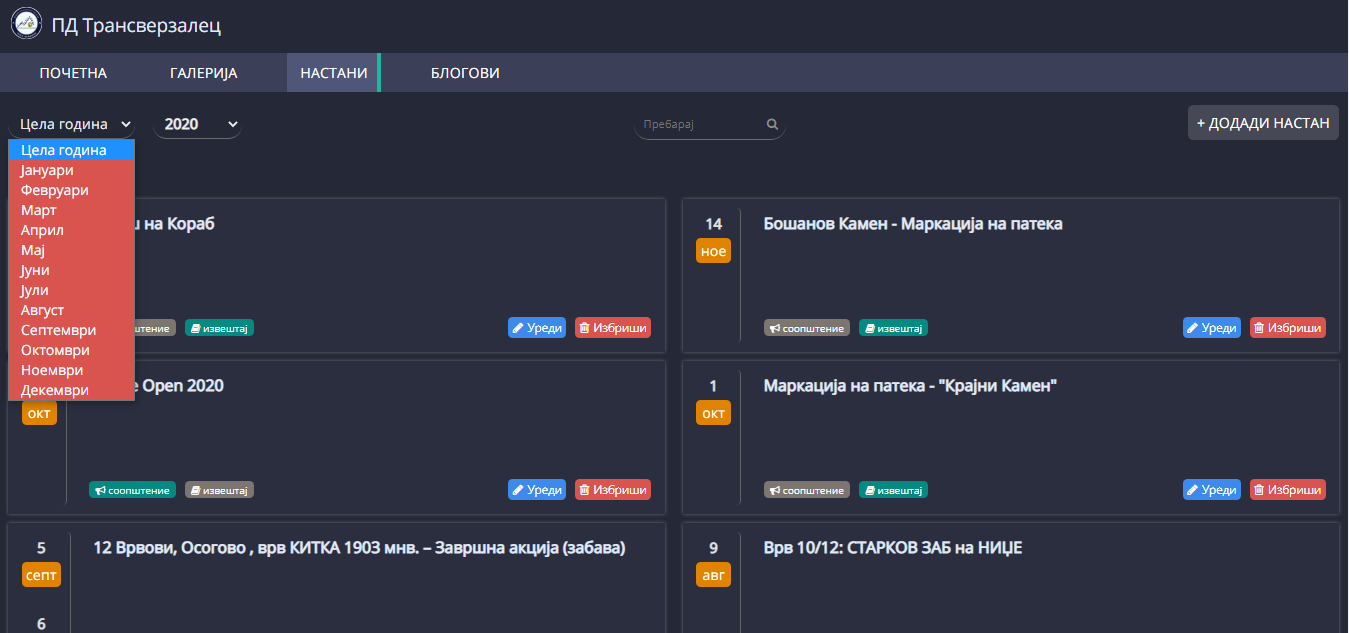Edit the Бошанов Камен event
The height and width of the screenshot is (633, 1349).
(x=1211, y=328)
